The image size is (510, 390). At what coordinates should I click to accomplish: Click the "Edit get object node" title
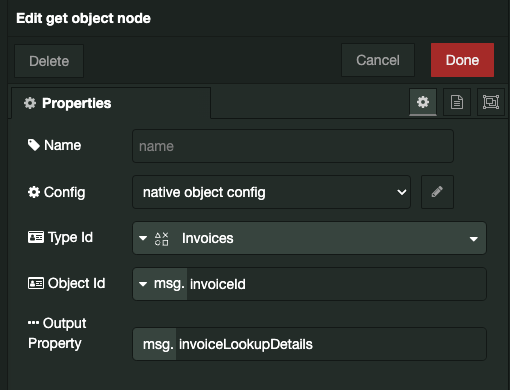83,18
